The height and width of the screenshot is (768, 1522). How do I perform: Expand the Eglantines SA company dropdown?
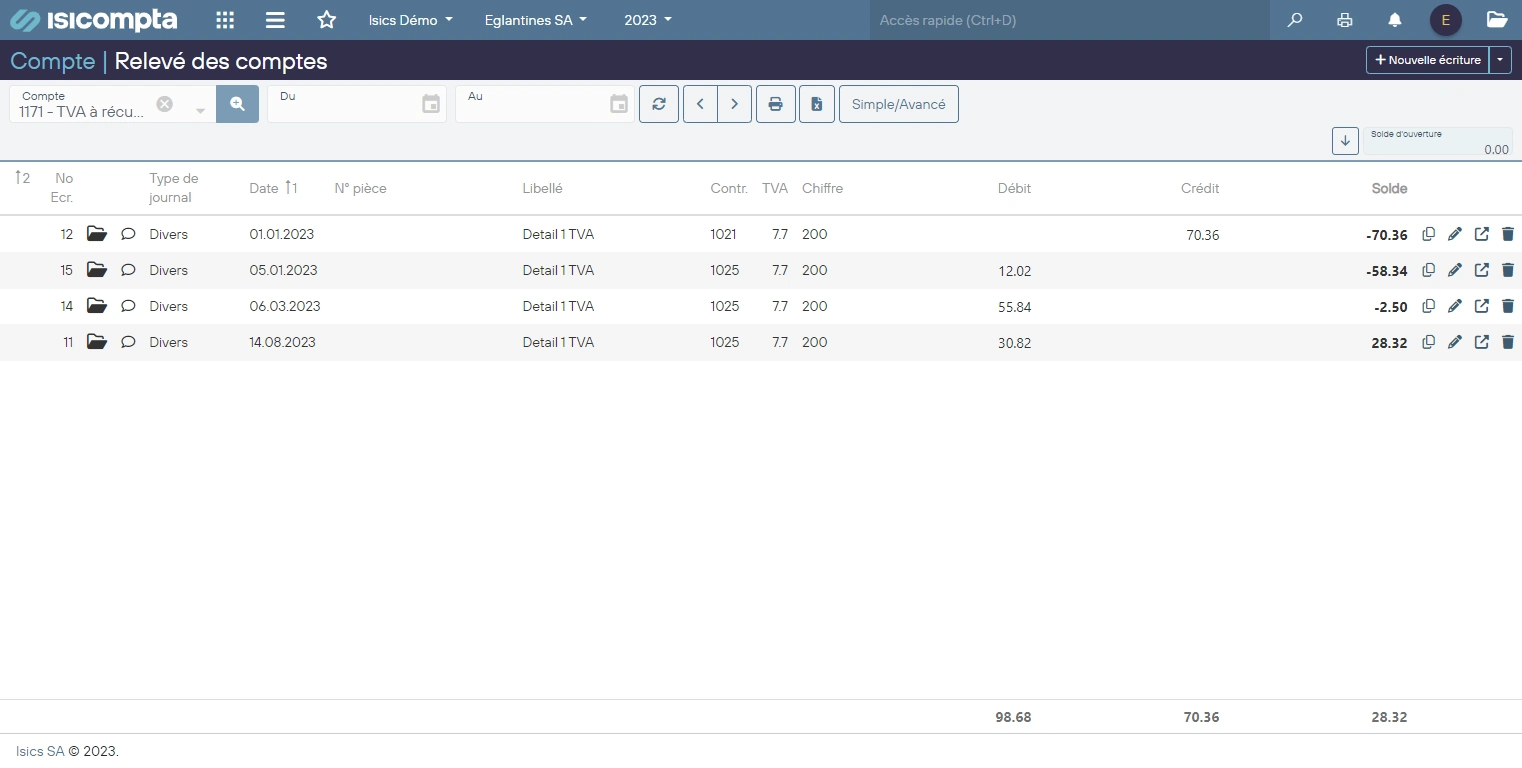(x=535, y=20)
